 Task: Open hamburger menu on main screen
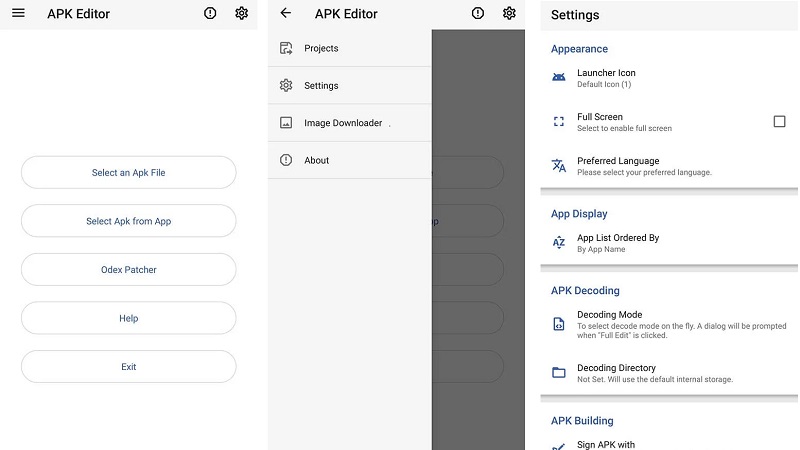[18, 13]
